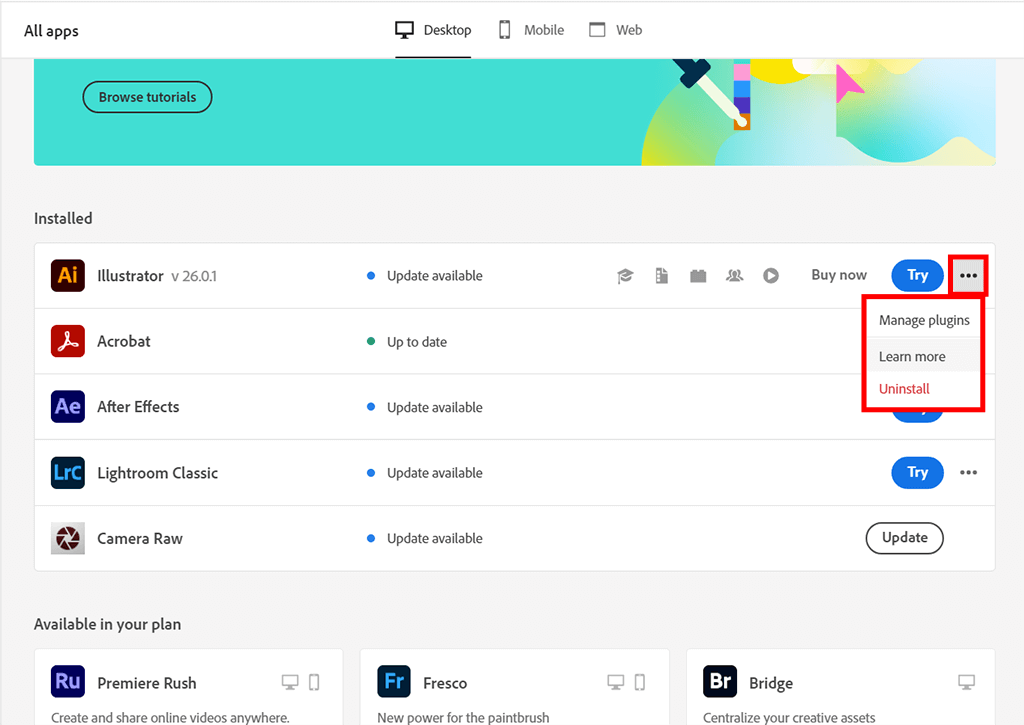Image resolution: width=1024 pixels, height=725 pixels.
Task: Click Premiere Rush mobile platform icon
Action: click(x=314, y=683)
